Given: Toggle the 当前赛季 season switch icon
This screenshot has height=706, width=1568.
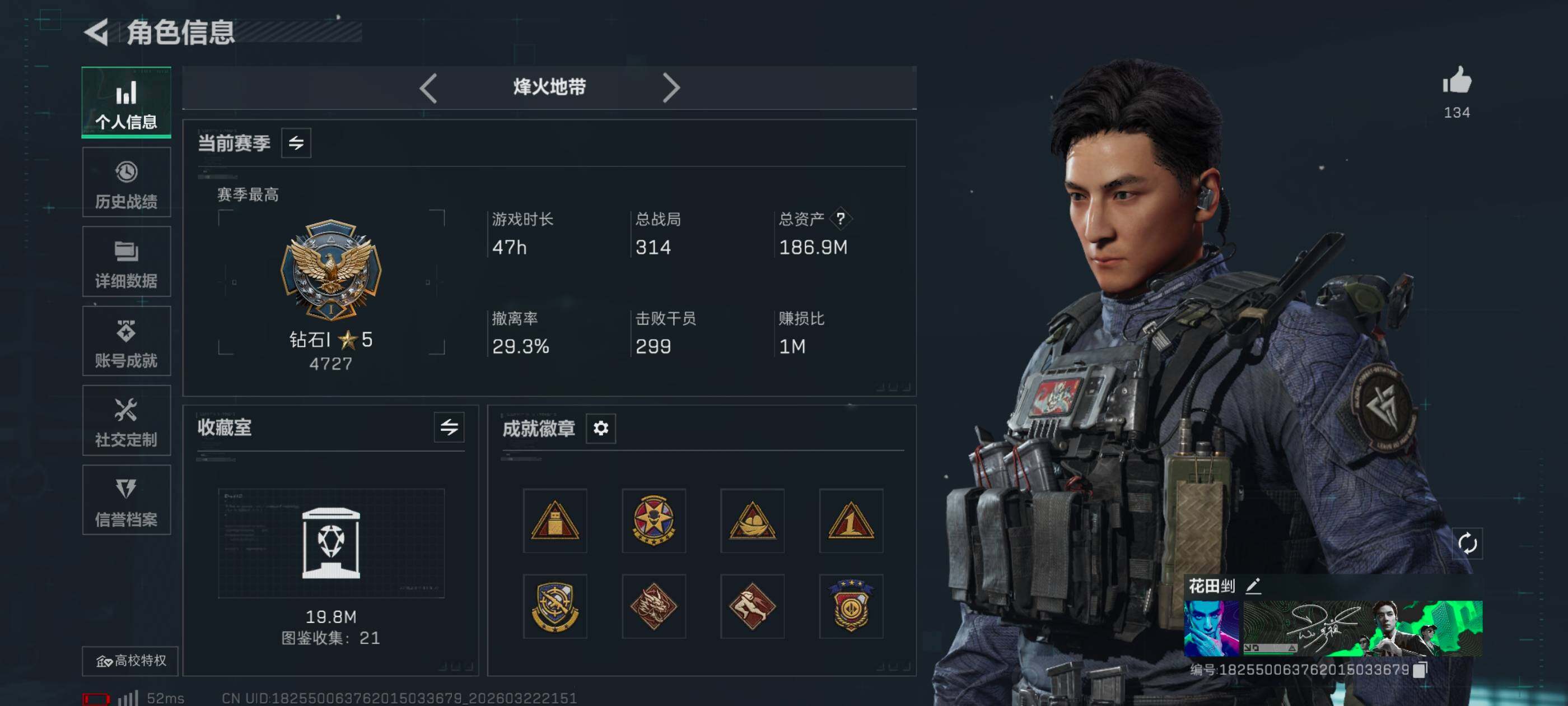Looking at the screenshot, I should pyautogui.click(x=296, y=143).
